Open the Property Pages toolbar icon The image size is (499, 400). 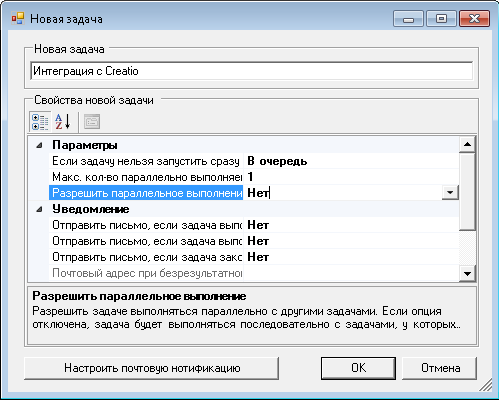(92, 122)
